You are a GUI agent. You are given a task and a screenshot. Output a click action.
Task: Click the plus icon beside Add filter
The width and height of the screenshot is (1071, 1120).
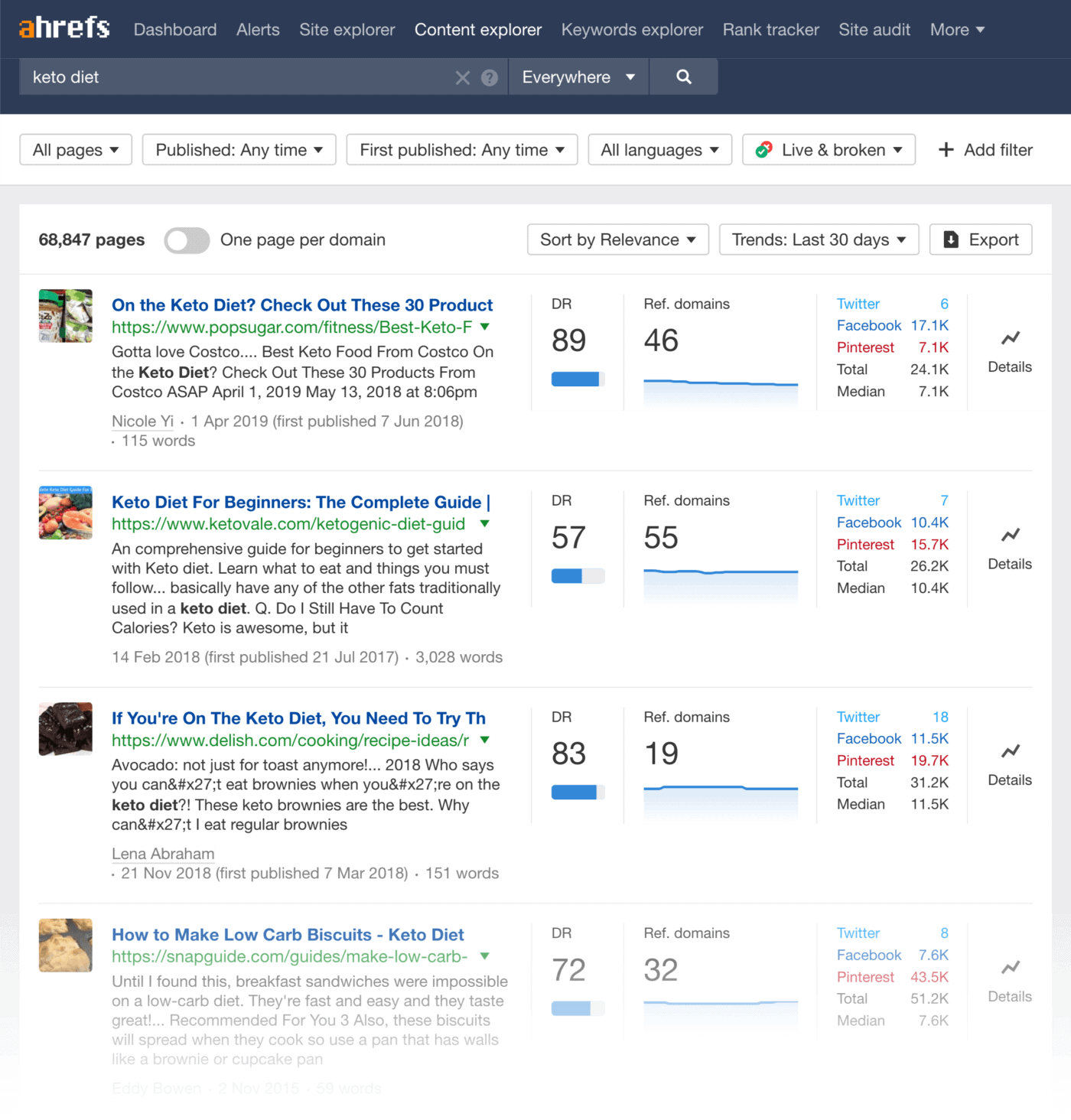click(946, 150)
